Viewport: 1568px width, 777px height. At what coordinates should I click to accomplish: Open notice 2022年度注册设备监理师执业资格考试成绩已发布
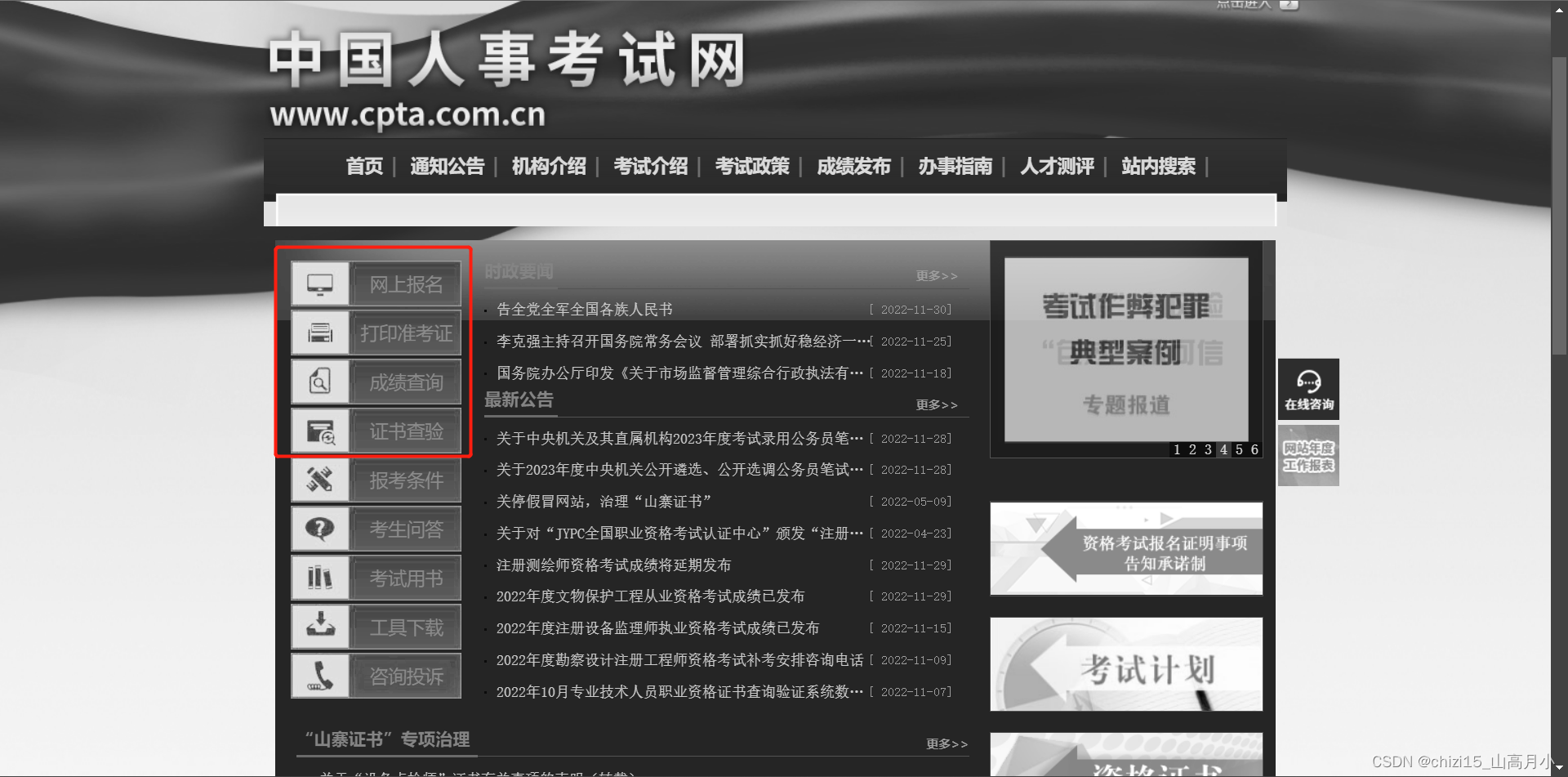click(658, 628)
